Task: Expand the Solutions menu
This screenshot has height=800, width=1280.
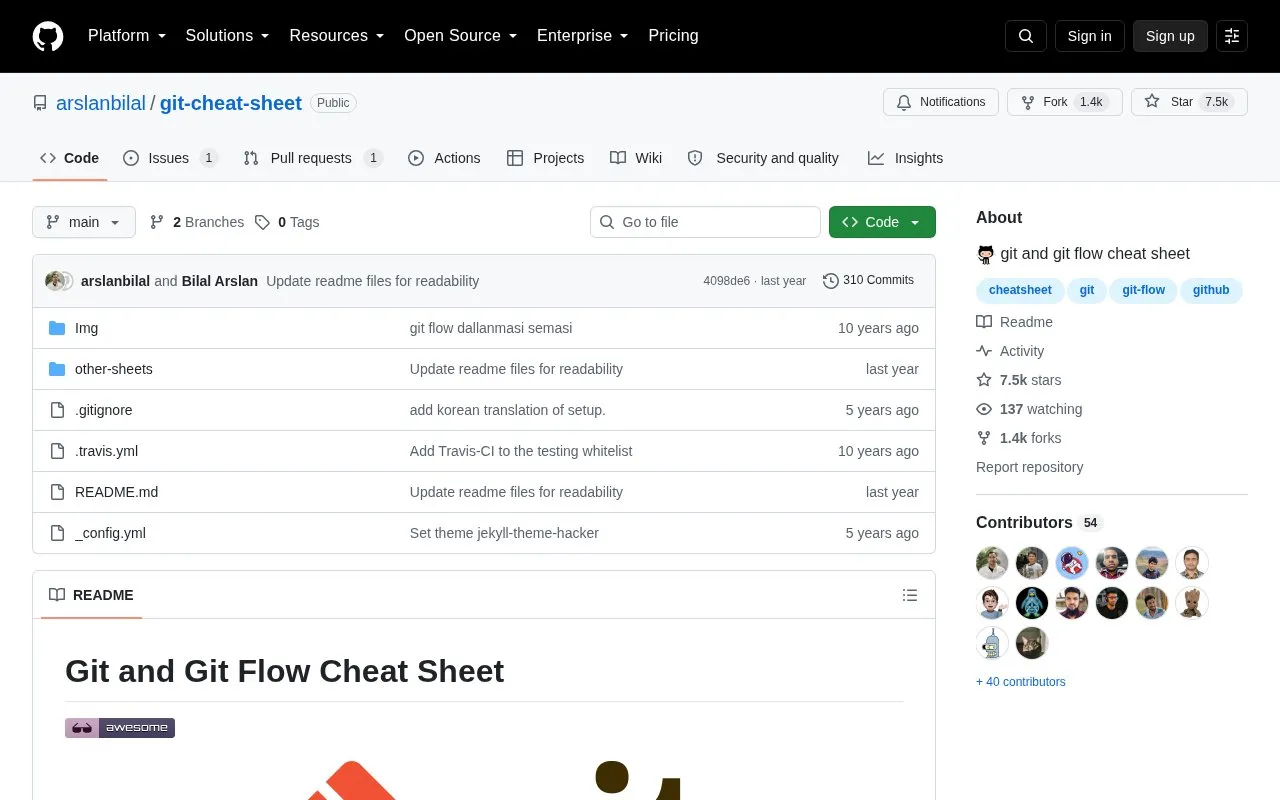Action: [x=227, y=36]
